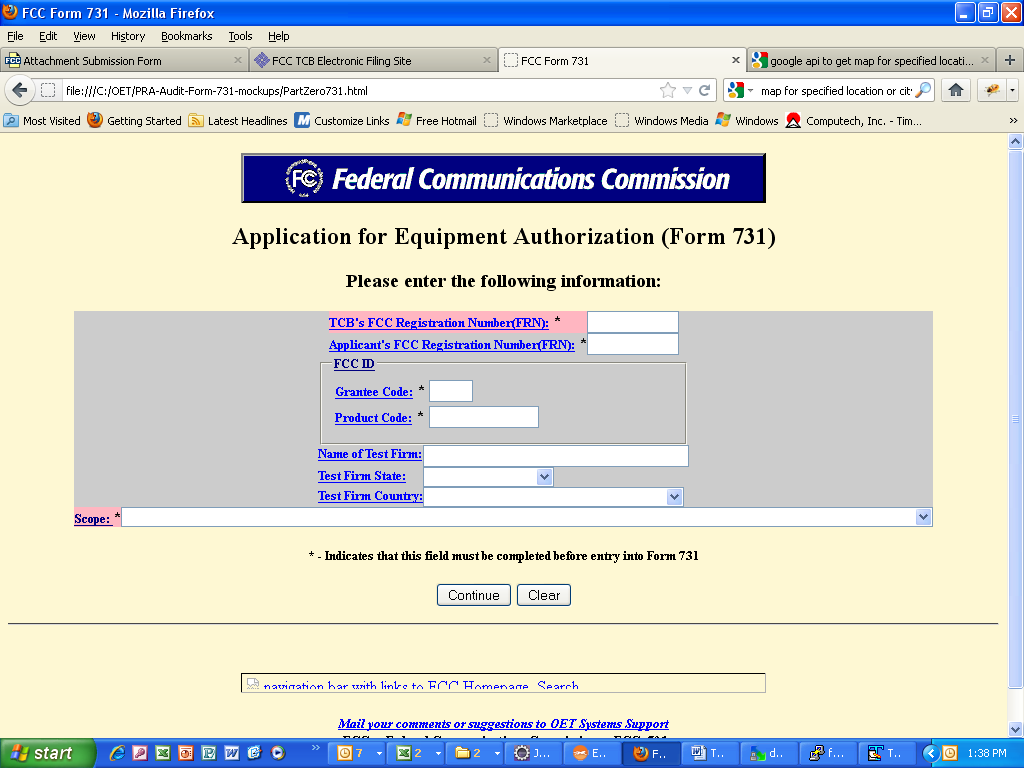Open Computech, Inc. bookmark
The height and width of the screenshot is (768, 1024).
click(854, 121)
